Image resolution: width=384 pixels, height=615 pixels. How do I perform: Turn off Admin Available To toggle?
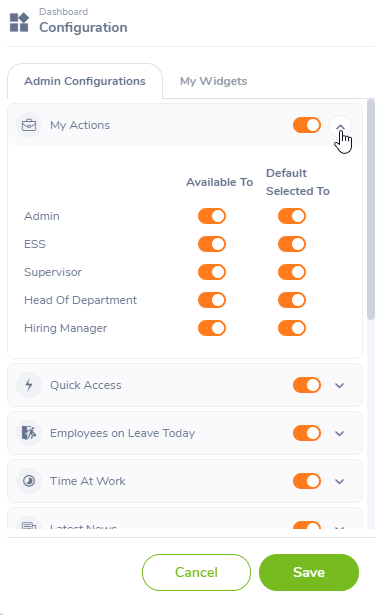(212, 216)
